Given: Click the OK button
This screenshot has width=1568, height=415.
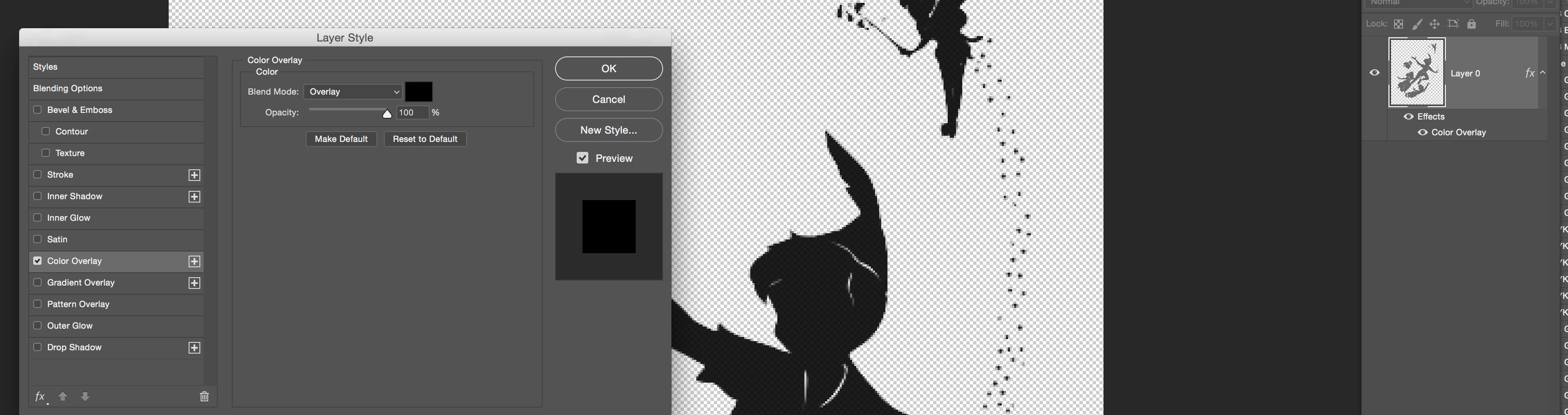Looking at the screenshot, I should (609, 68).
